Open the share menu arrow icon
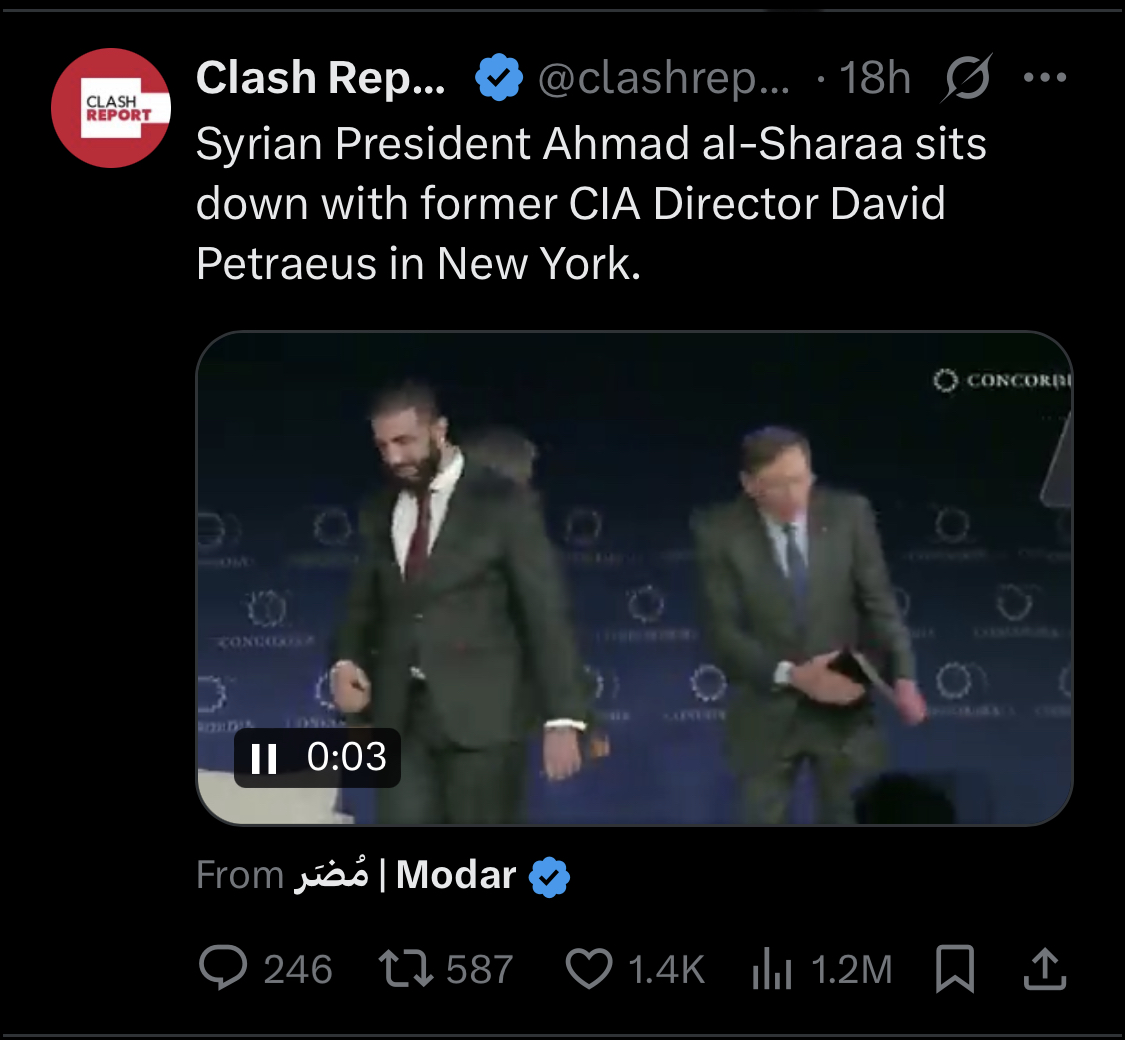The image size is (1125, 1040). [x=1043, y=968]
